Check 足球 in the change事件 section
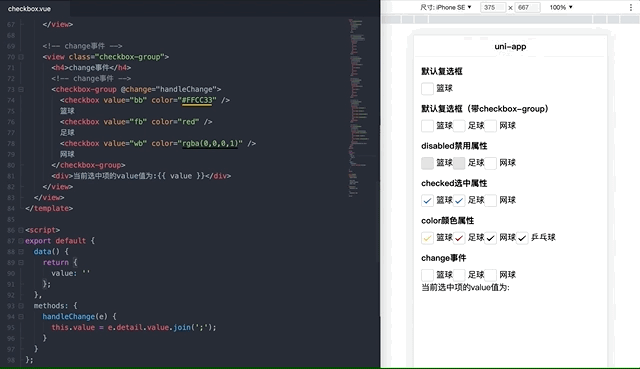The image size is (640, 369). pyautogui.click(x=459, y=275)
